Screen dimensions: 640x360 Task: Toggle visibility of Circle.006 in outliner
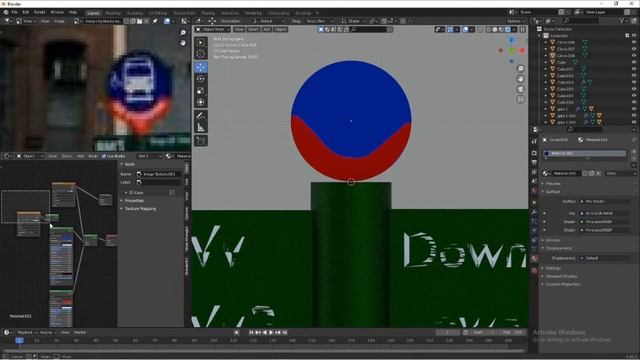(634, 42)
